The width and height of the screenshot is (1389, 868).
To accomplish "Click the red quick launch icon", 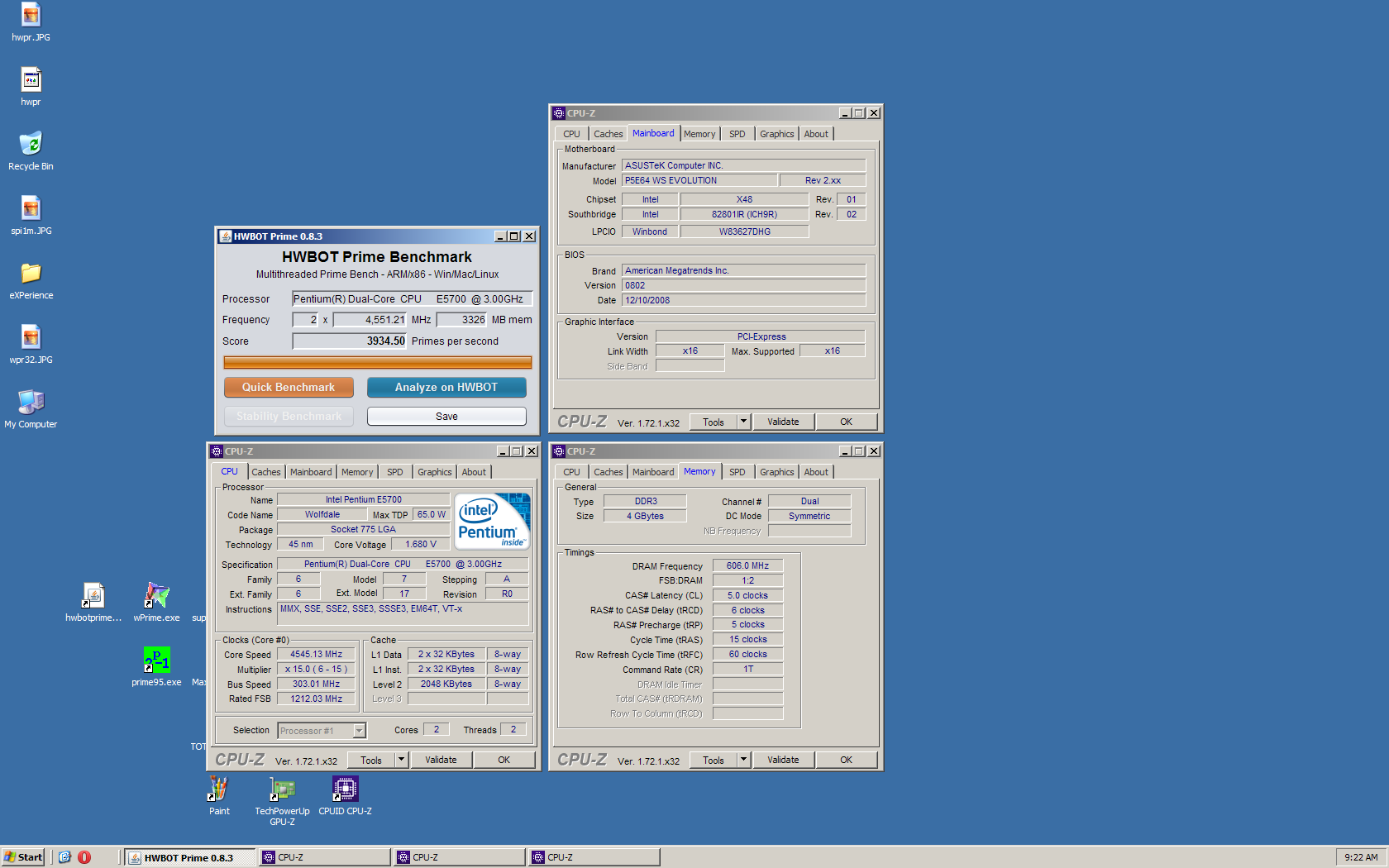I will [x=84, y=857].
